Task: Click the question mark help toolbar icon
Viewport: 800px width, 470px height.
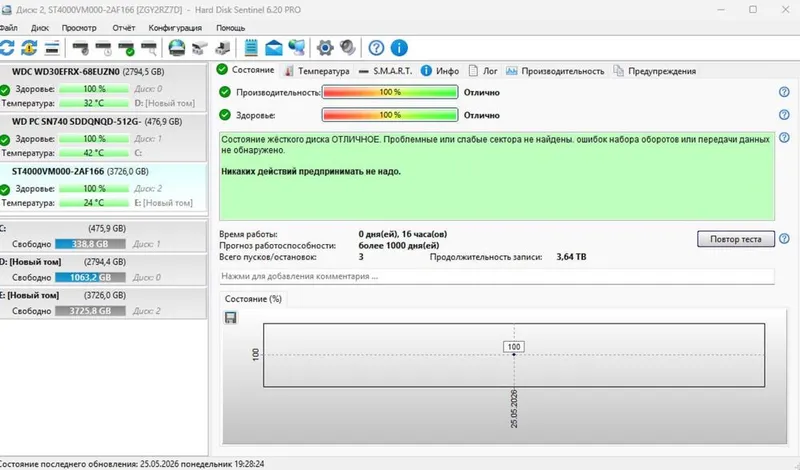Action: pyautogui.click(x=376, y=48)
